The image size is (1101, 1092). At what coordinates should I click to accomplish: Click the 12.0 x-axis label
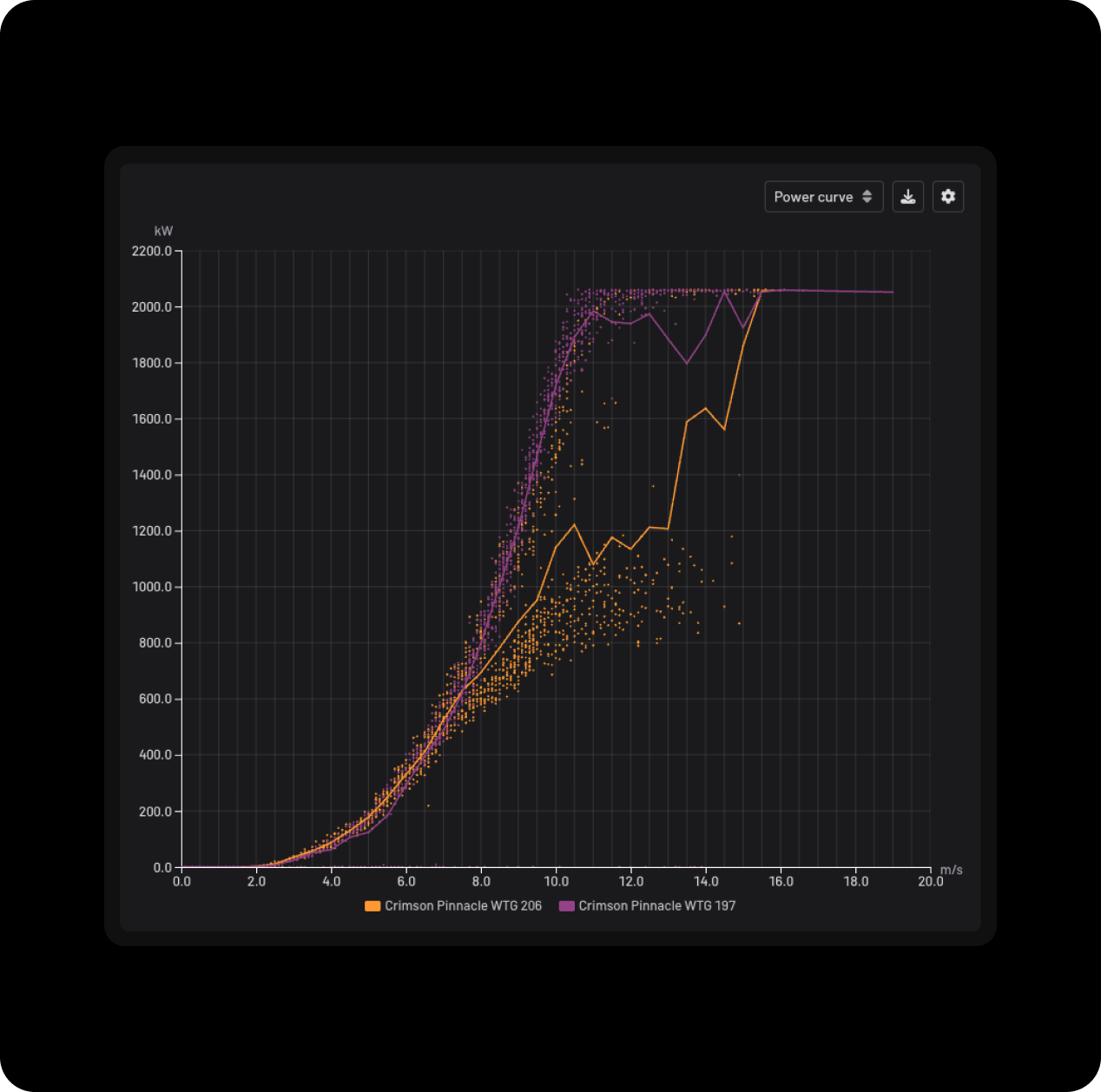click(x=631, y=881)
